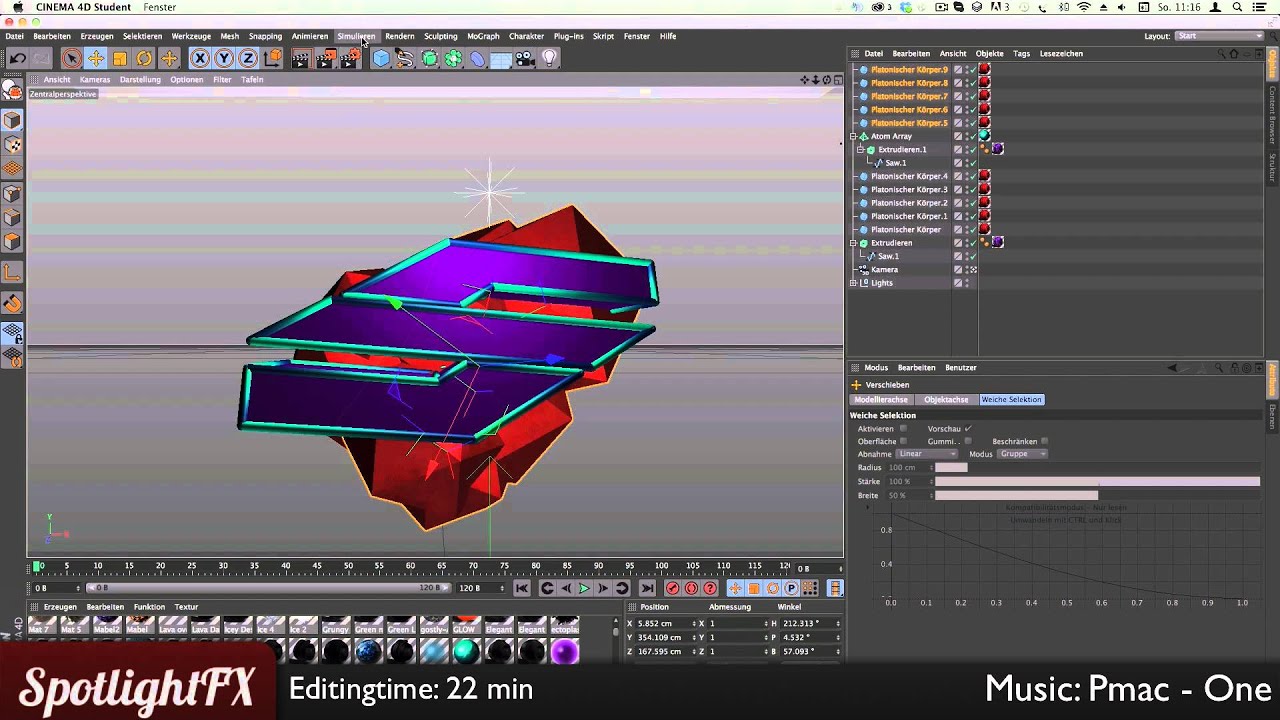Open the Rendern menu
This screenshot has width=1280, height=720.
(x=399, y=36)
